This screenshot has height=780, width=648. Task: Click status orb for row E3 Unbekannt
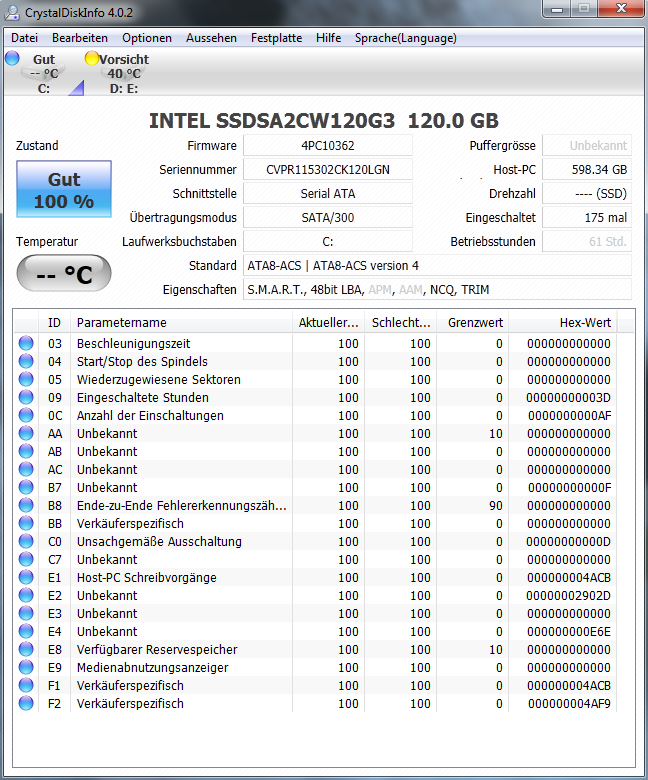[26, 613]
